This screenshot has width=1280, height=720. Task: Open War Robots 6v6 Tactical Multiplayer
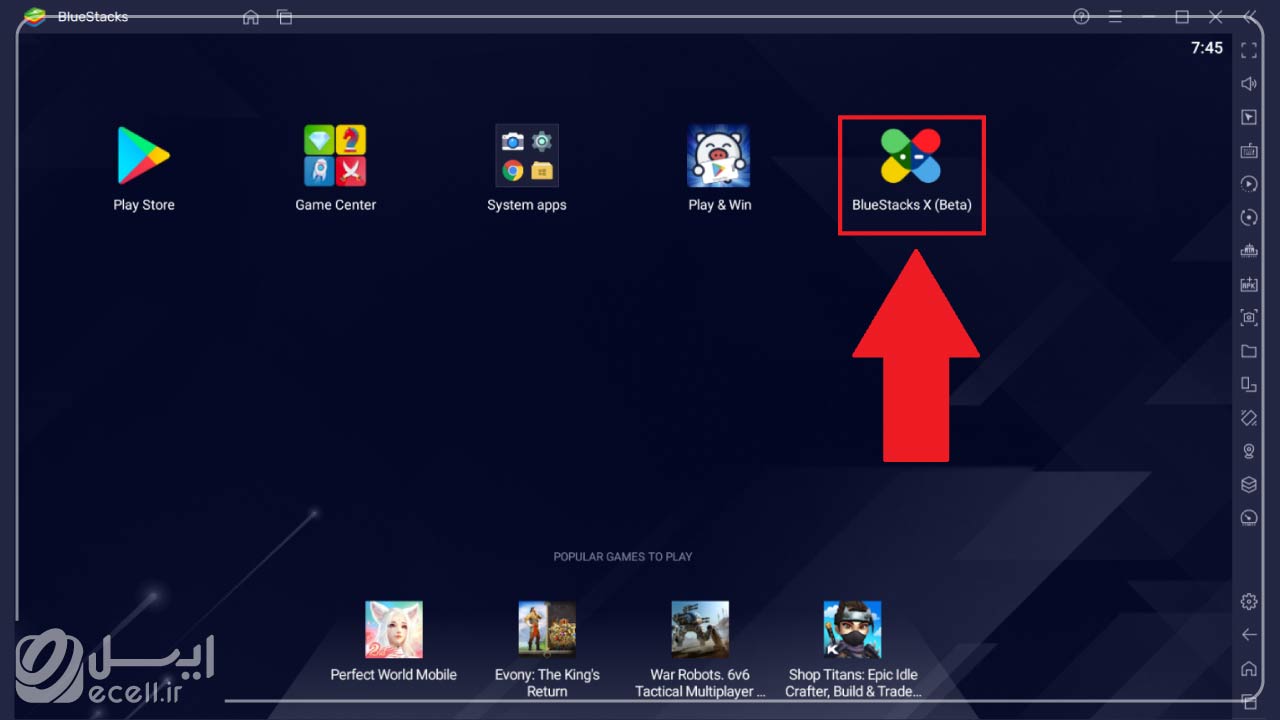(700, 630)
